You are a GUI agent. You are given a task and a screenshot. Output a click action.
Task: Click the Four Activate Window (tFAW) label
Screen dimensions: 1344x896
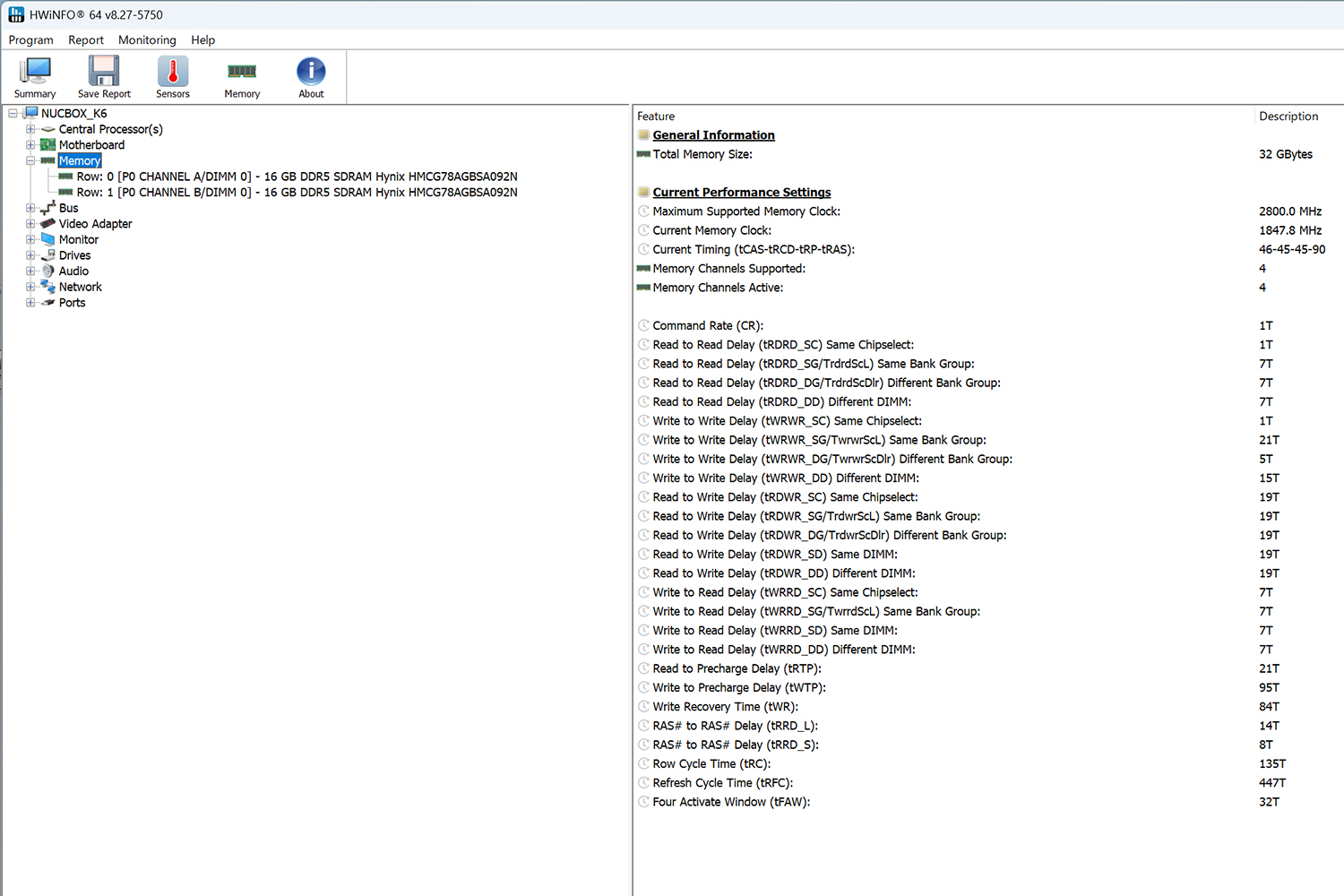pos(732,802)
